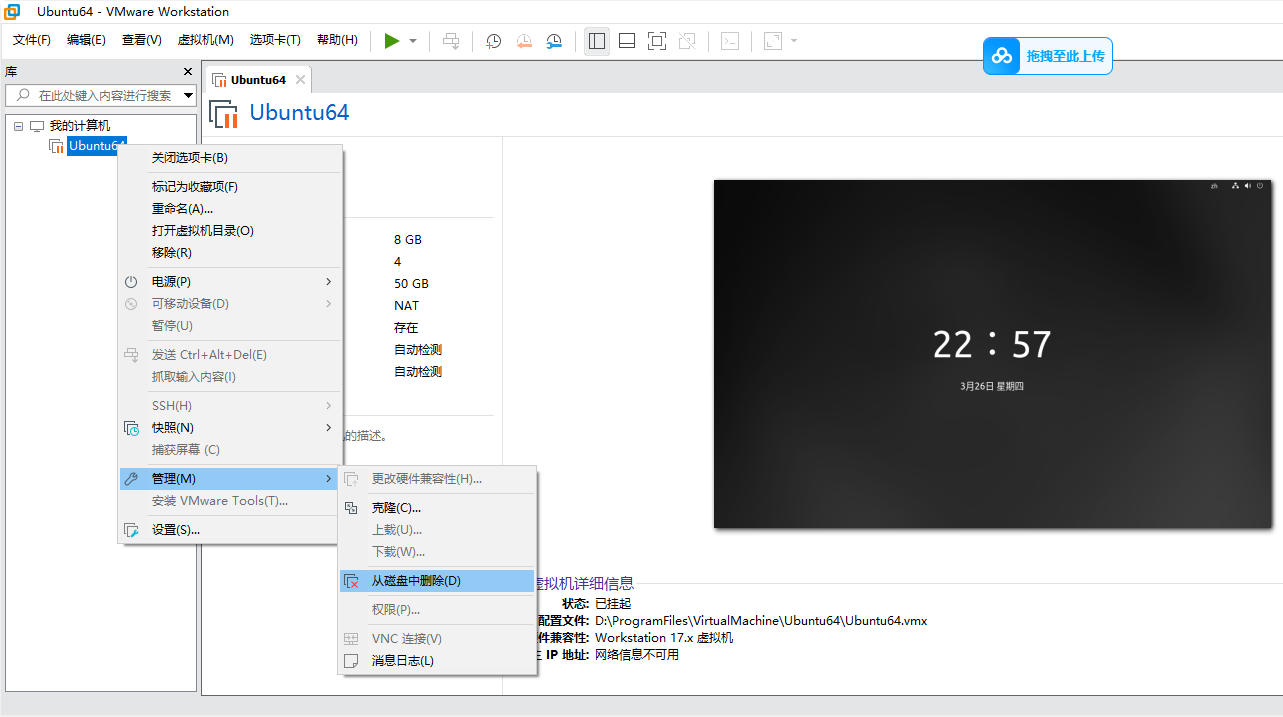Open the library search dropdown arrow

tap(189, 96)
